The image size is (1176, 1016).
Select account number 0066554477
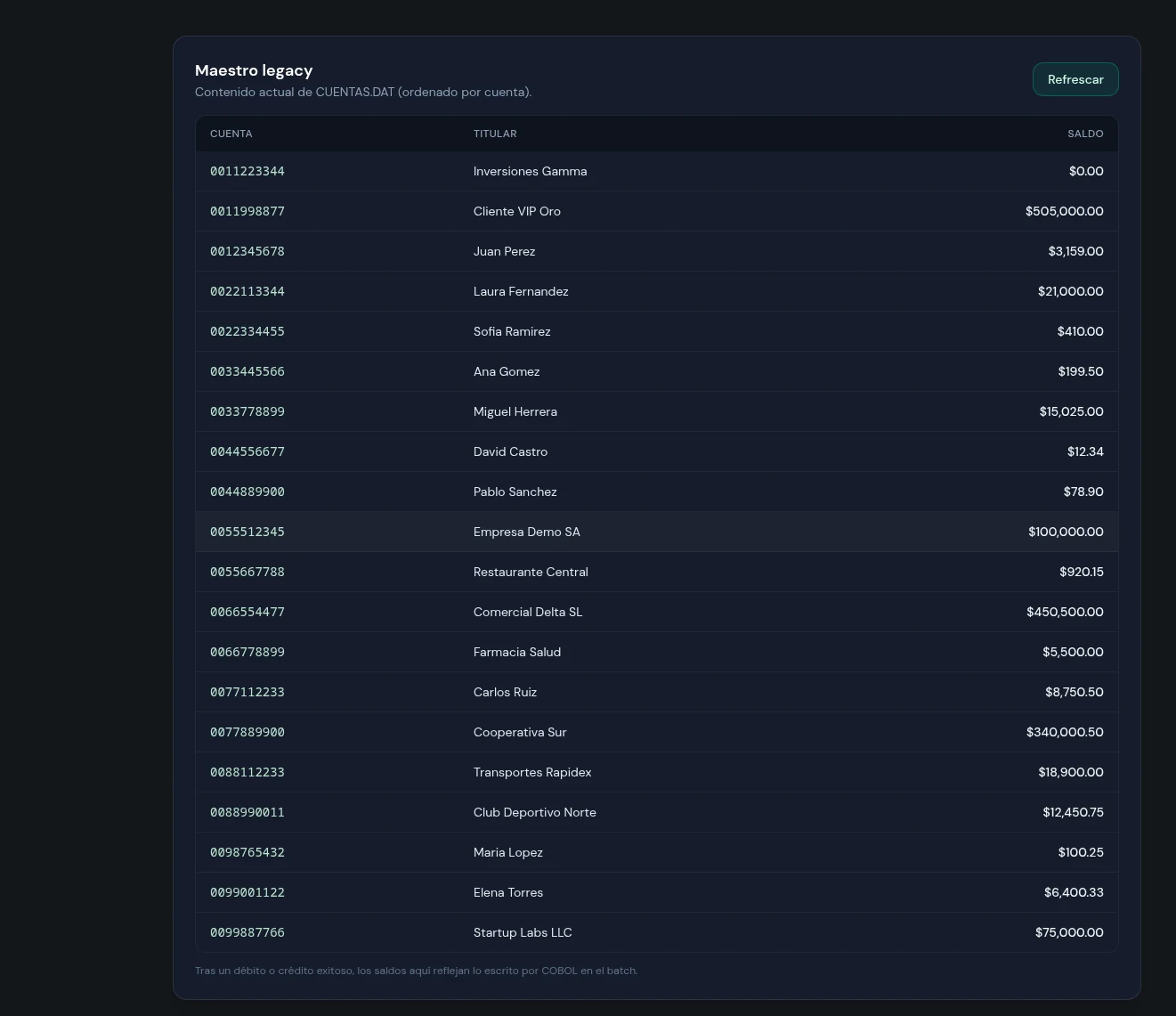(x=247, y=612)
